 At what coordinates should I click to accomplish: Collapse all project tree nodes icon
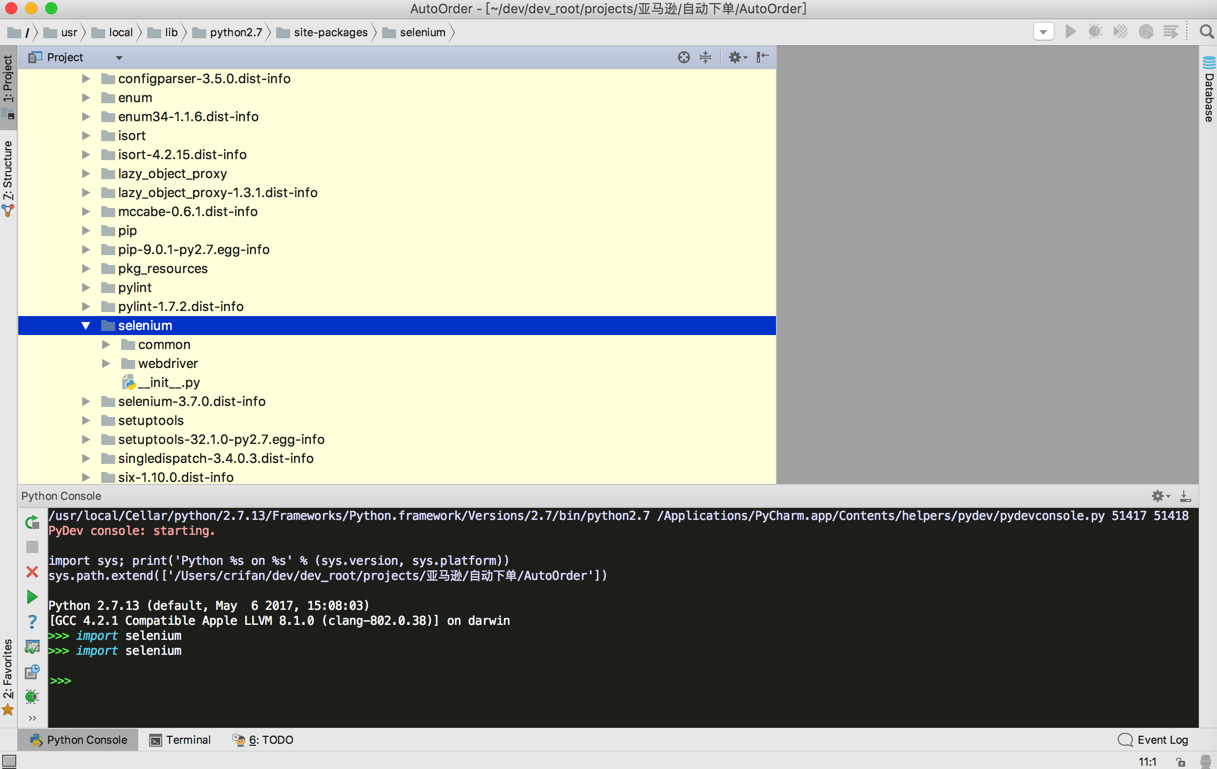(706, 57)
